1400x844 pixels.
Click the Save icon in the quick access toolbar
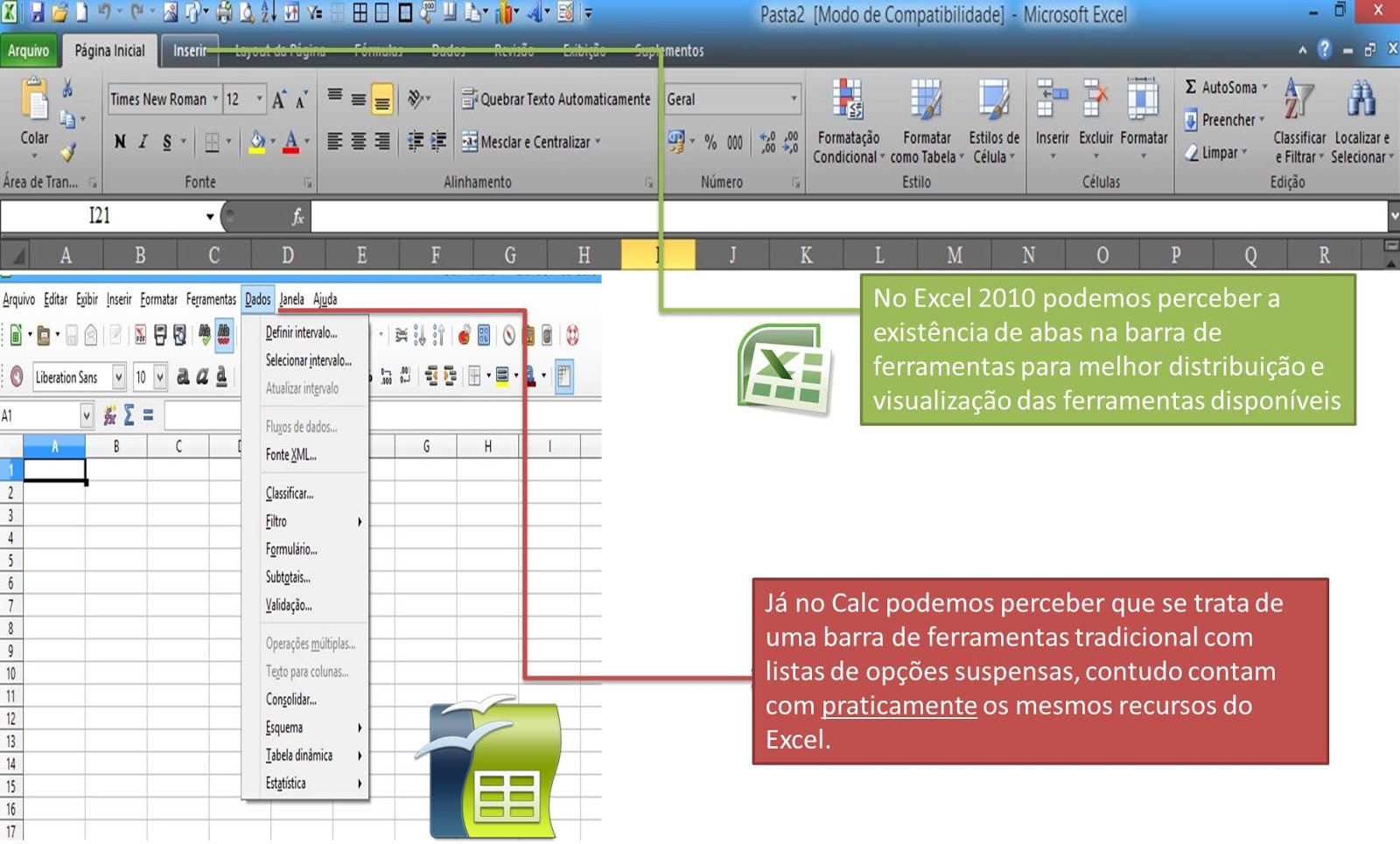[x=35, y=10]
